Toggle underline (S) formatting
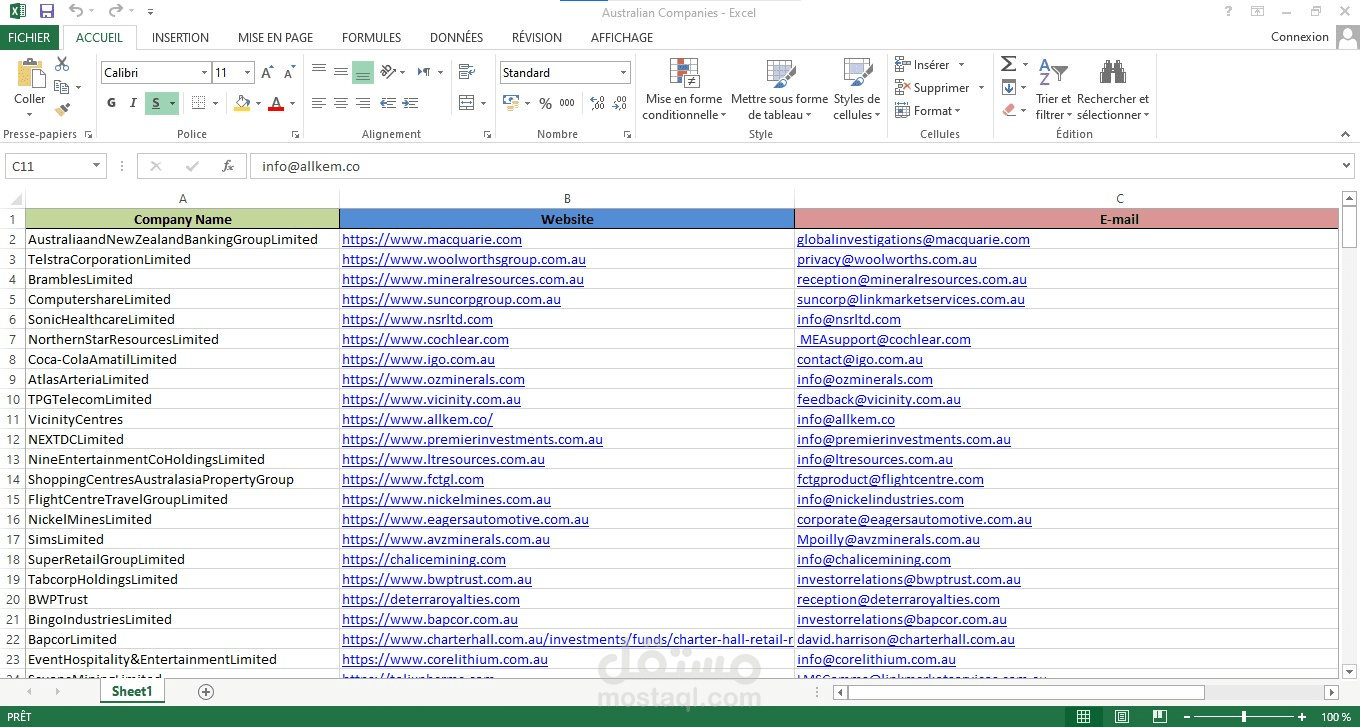 156,103
